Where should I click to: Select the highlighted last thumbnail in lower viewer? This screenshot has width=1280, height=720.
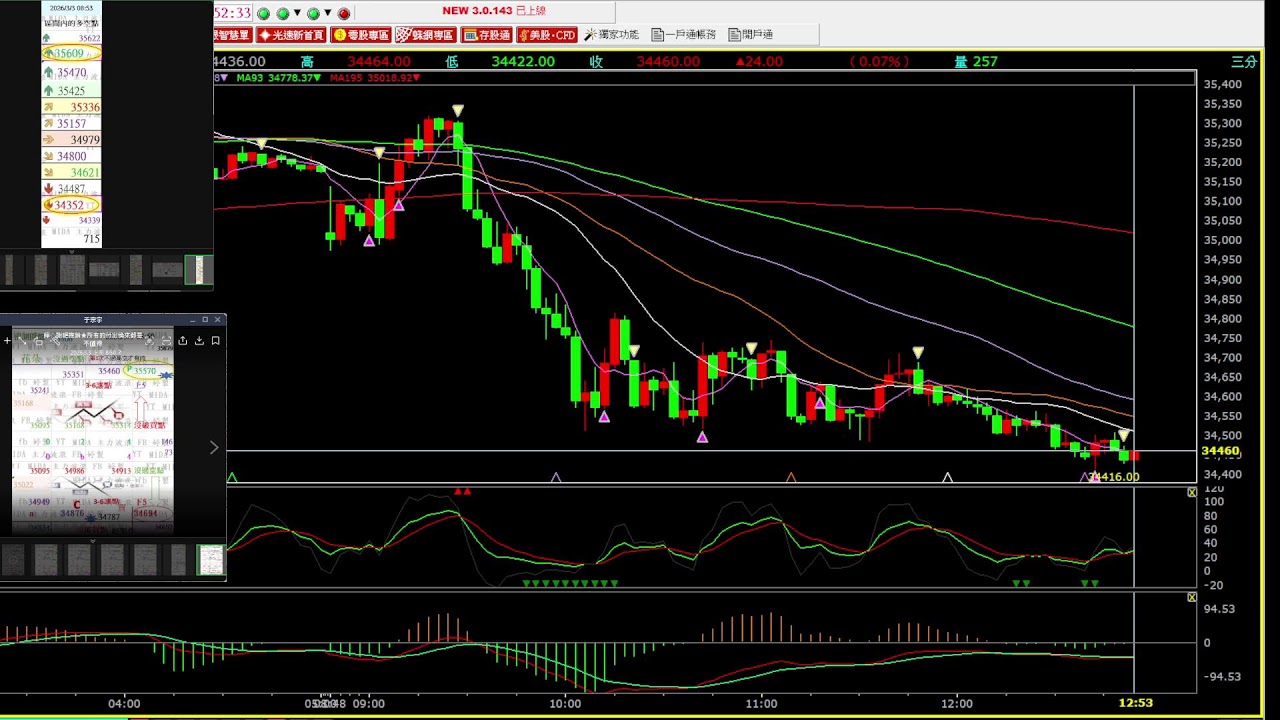[211, 560]
